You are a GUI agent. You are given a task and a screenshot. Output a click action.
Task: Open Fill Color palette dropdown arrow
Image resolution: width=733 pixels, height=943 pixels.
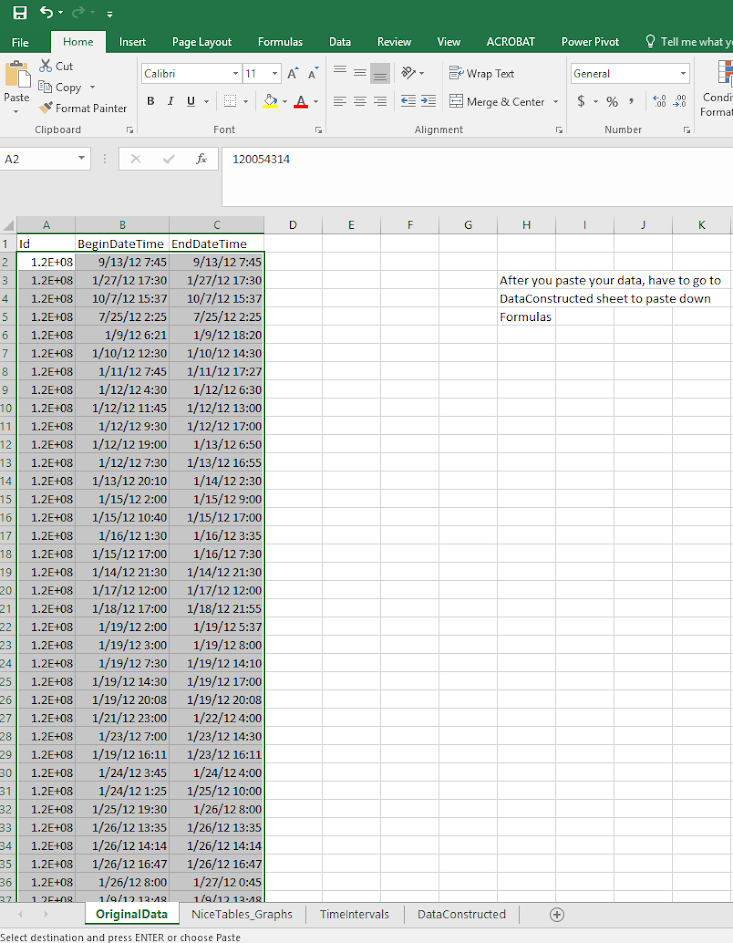point(284,102)
